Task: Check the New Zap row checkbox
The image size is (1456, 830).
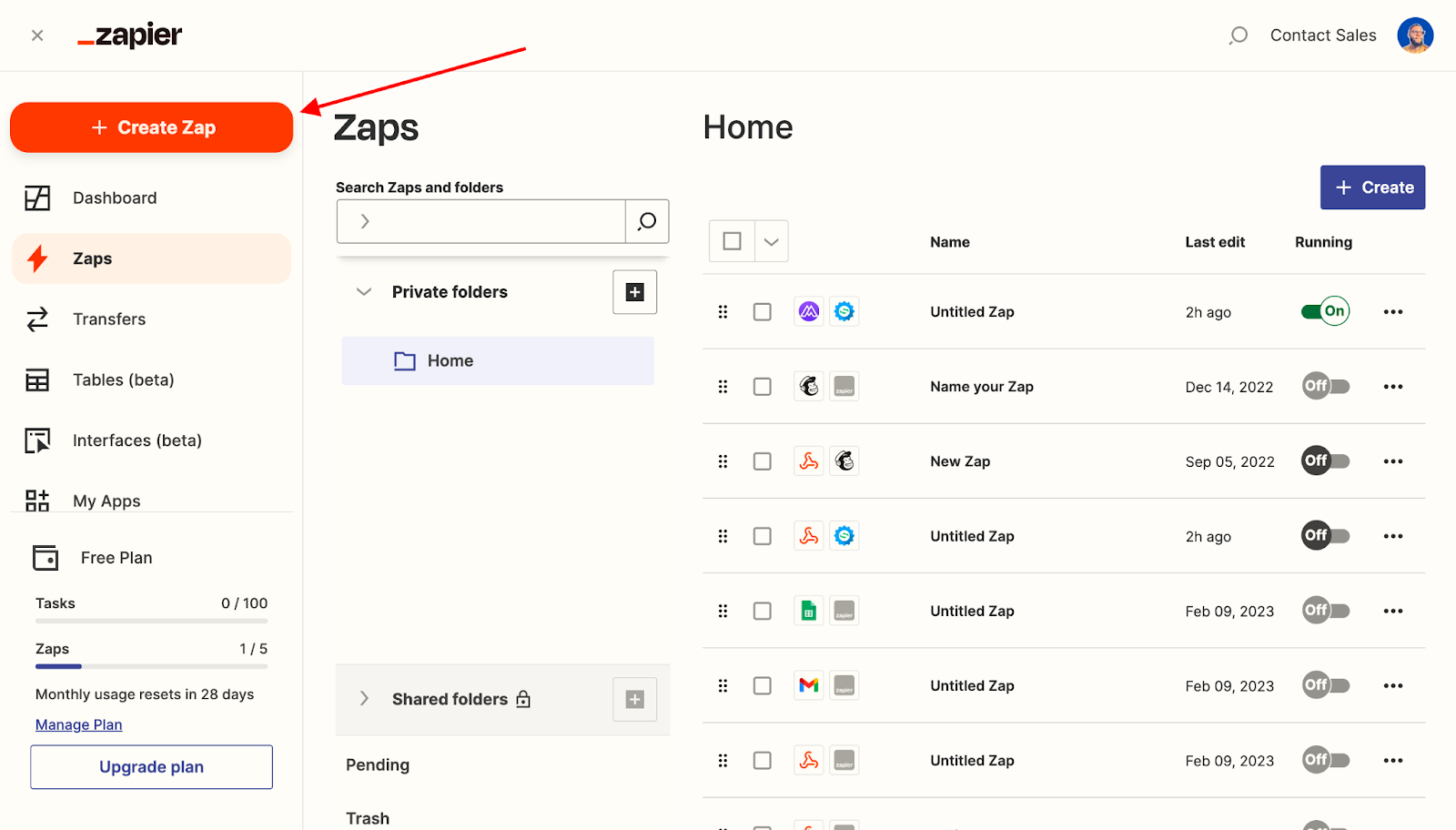Action: click(763, 461)
